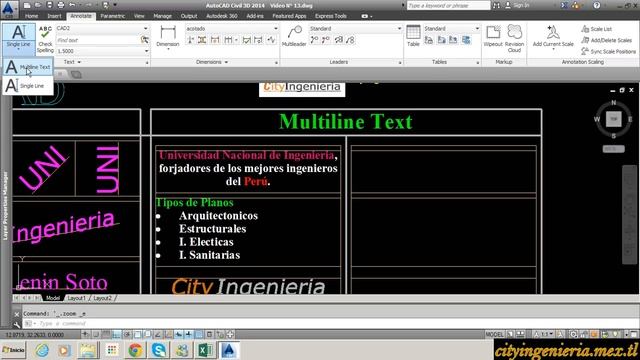Click Sign In
The image size is (640, 360).
(517, 5)
